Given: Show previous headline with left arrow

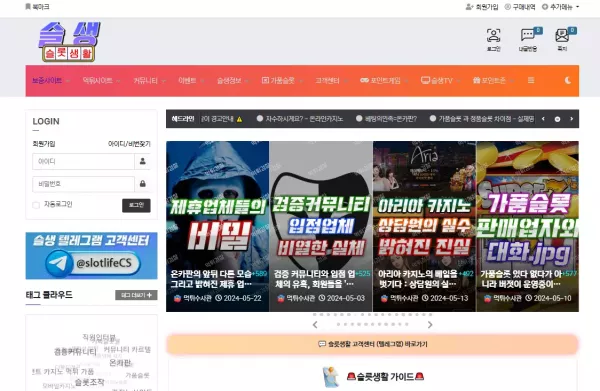Looking at the screenshot, I should (543, 119).
